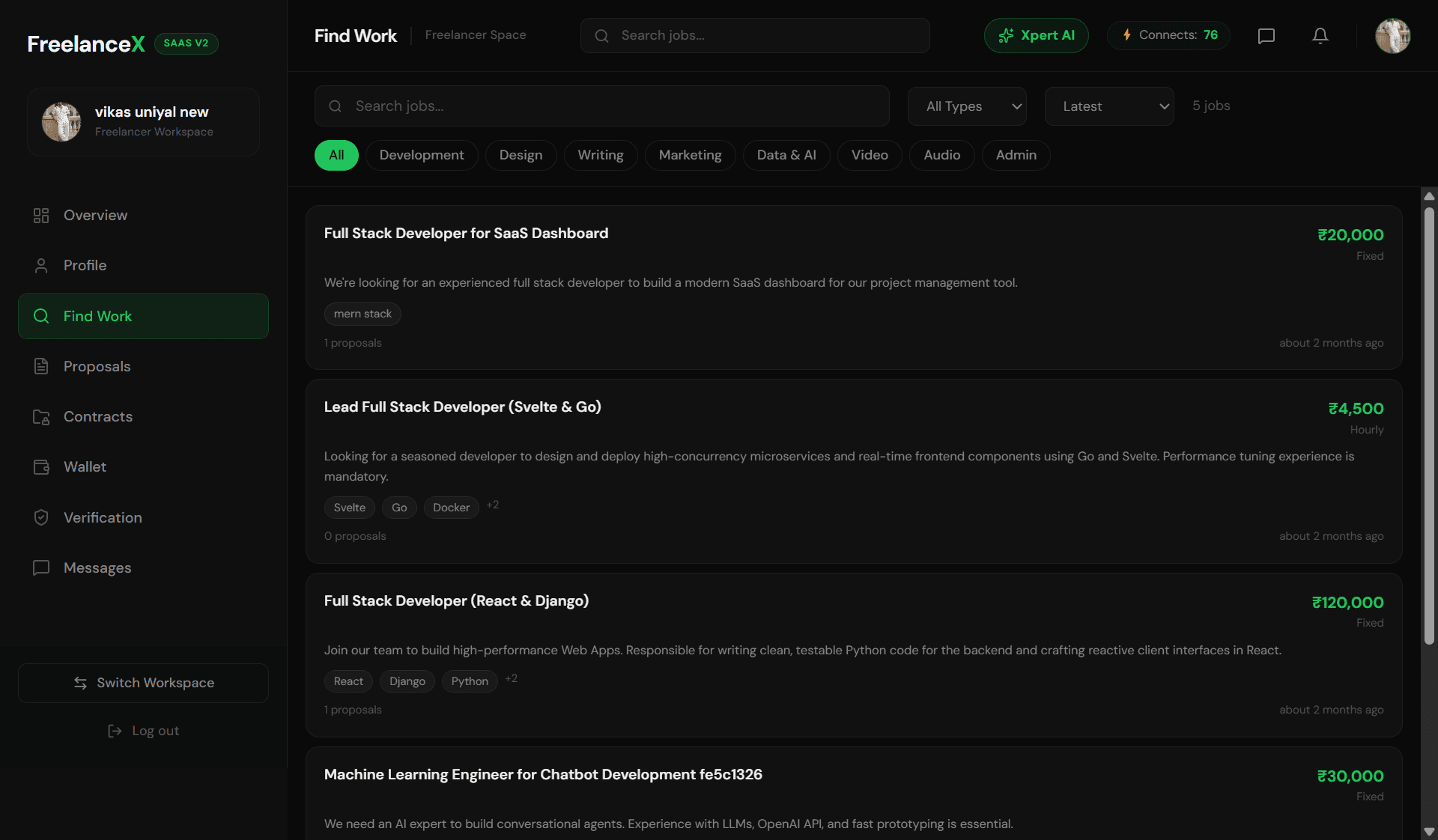The width and height of the screenshot is (1438, 840).
Task: Click the logout arrow icon
Action: pos(115,731)
